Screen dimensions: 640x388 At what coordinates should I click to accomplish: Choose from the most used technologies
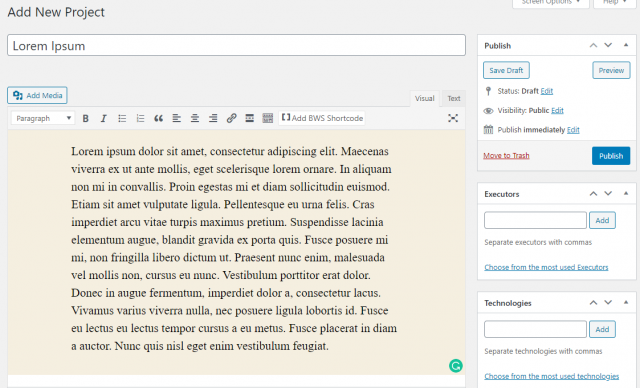[x=551, y=376]
